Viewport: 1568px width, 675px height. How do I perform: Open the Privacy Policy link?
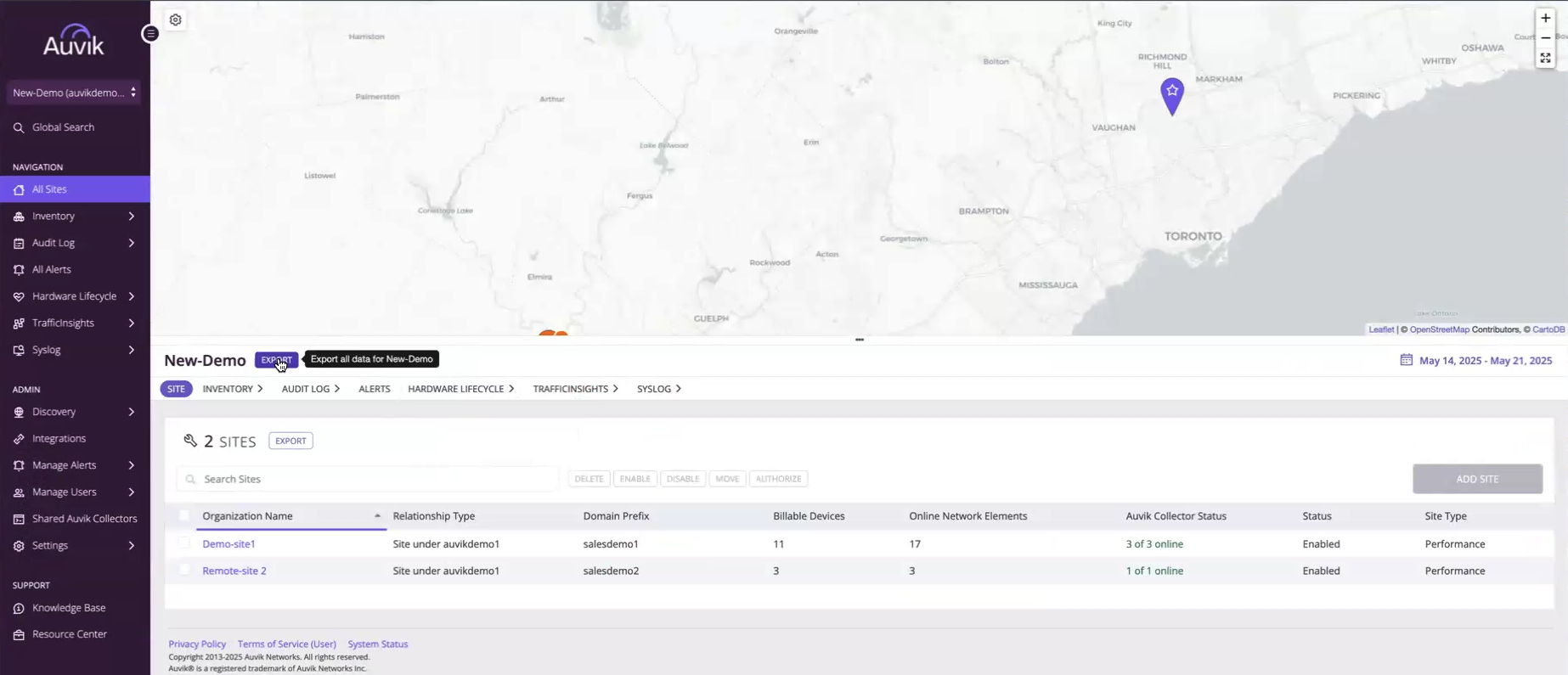[x=197, y=644]
